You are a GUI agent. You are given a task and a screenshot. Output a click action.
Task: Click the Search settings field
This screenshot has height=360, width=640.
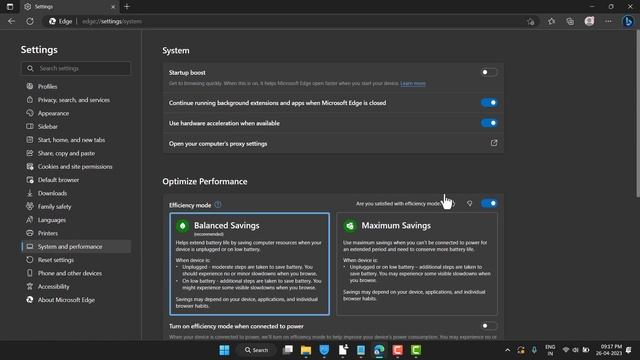[76, 68]
